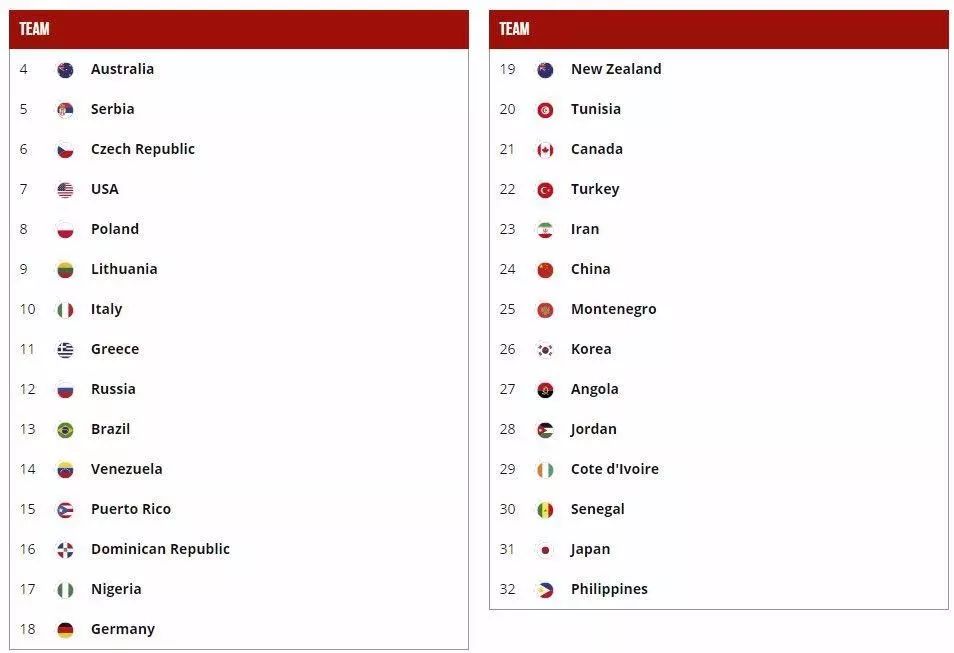Select the Montenegro team name

pyautogui.click(x=613, y=309)
